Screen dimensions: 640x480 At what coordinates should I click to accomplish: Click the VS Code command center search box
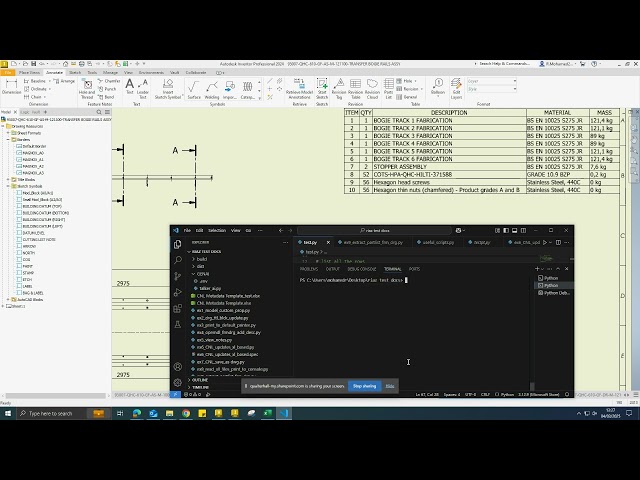[x=374, y=231]
